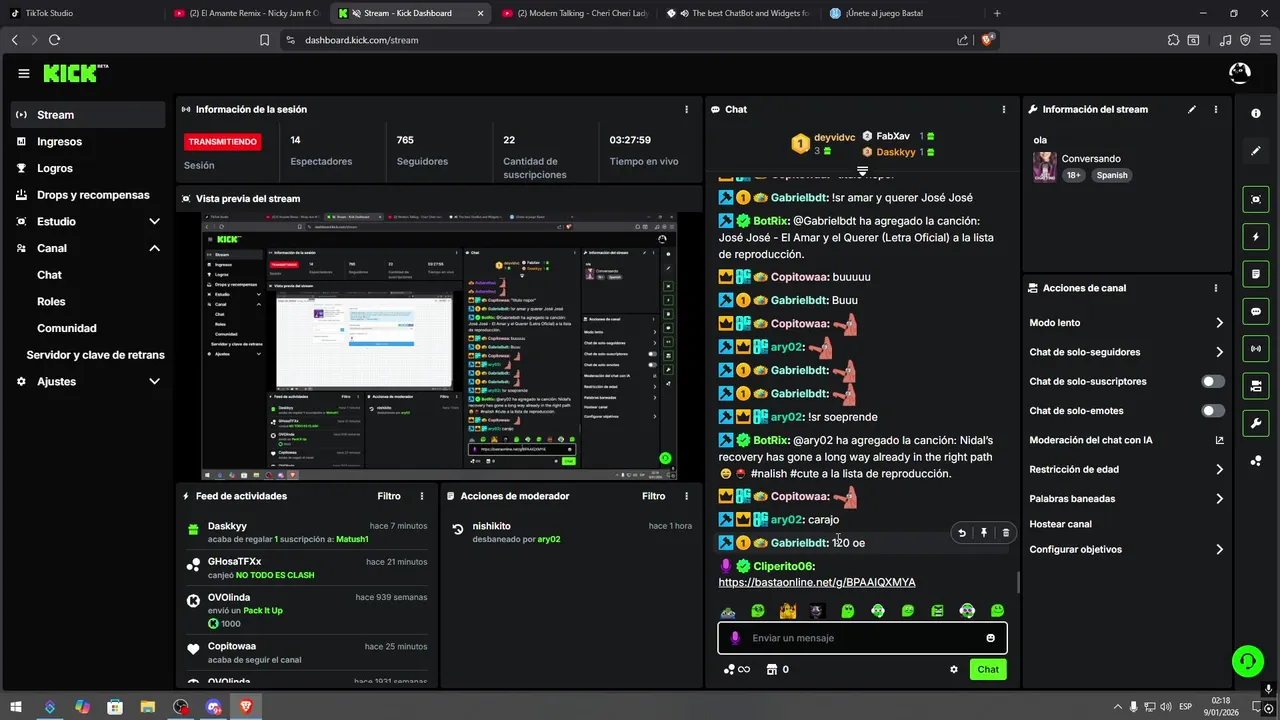
Task: Click the browser address bar
Action: coord(620,40)
